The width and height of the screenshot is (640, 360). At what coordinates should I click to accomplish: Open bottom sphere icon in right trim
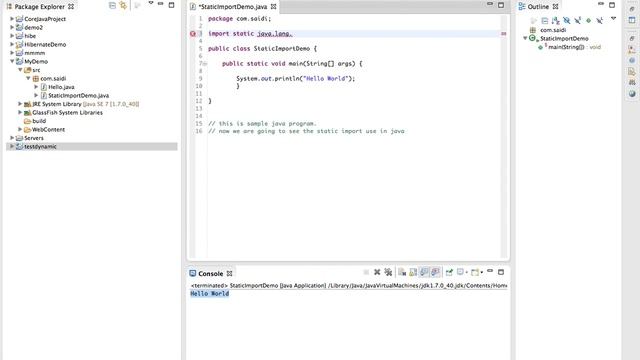(632, 93)
